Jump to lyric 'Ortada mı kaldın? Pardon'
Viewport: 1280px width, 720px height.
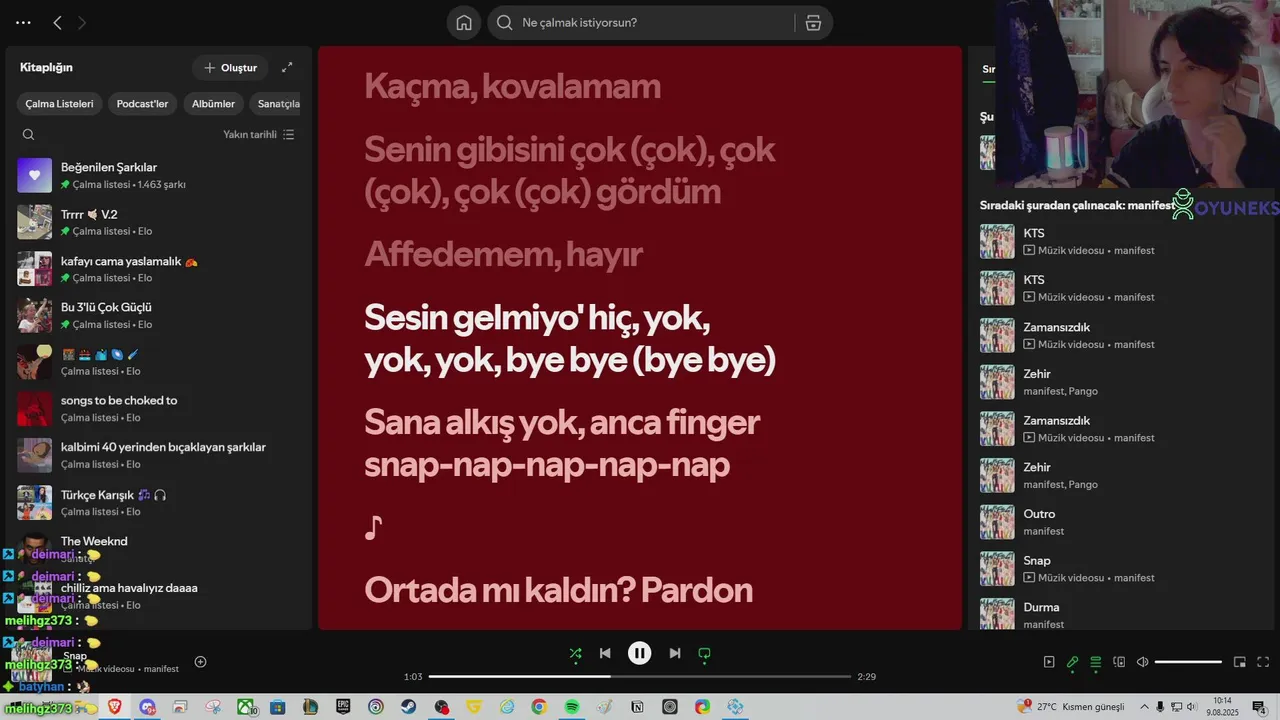tap(558, 590)
